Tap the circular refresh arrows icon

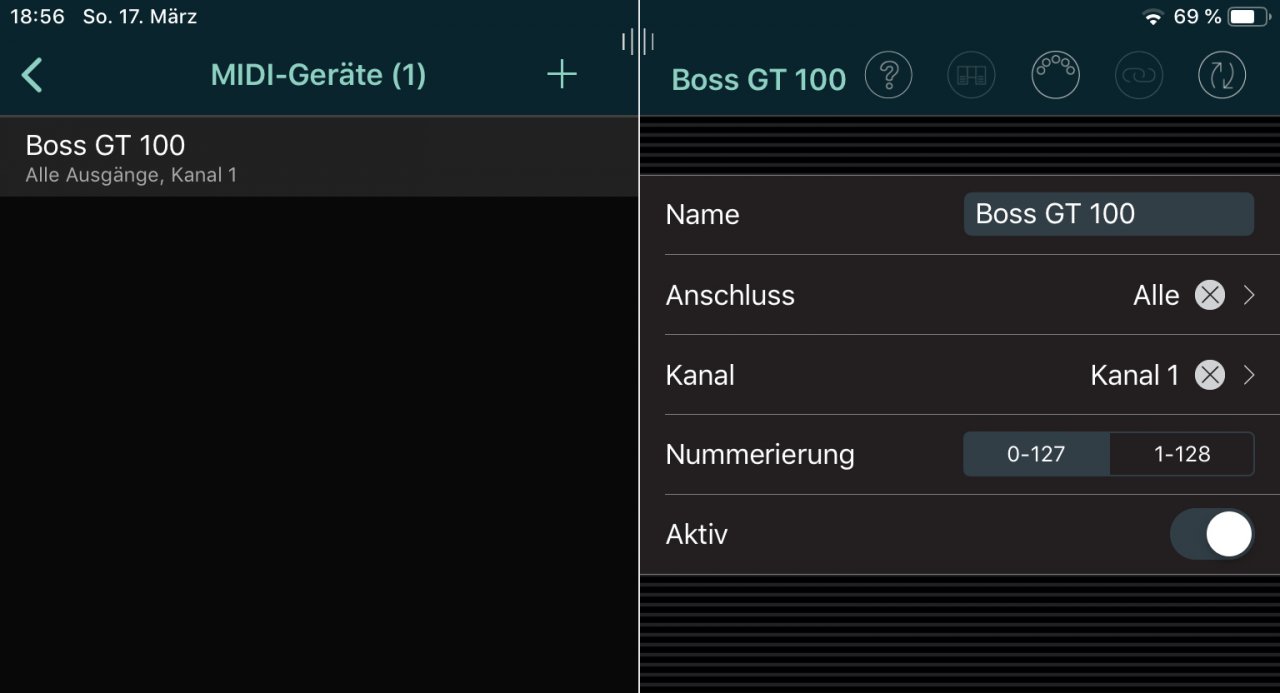click(x=1222, y=75)
